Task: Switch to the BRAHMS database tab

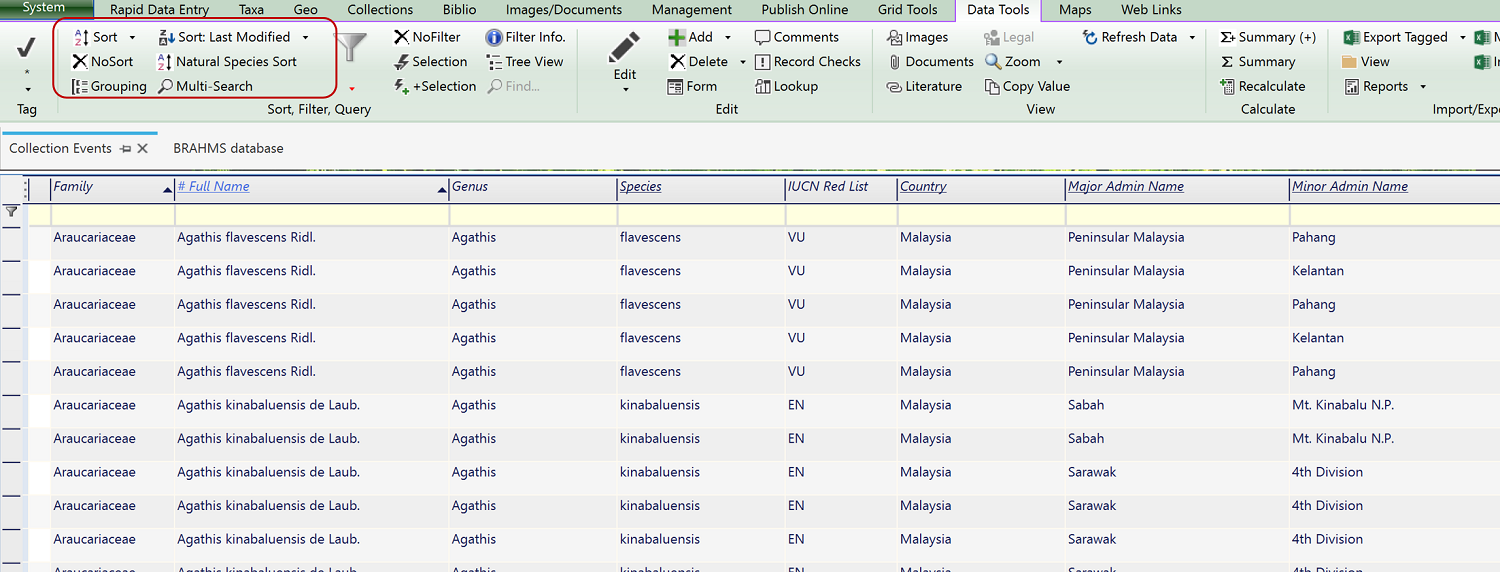Action: [228, 148]
